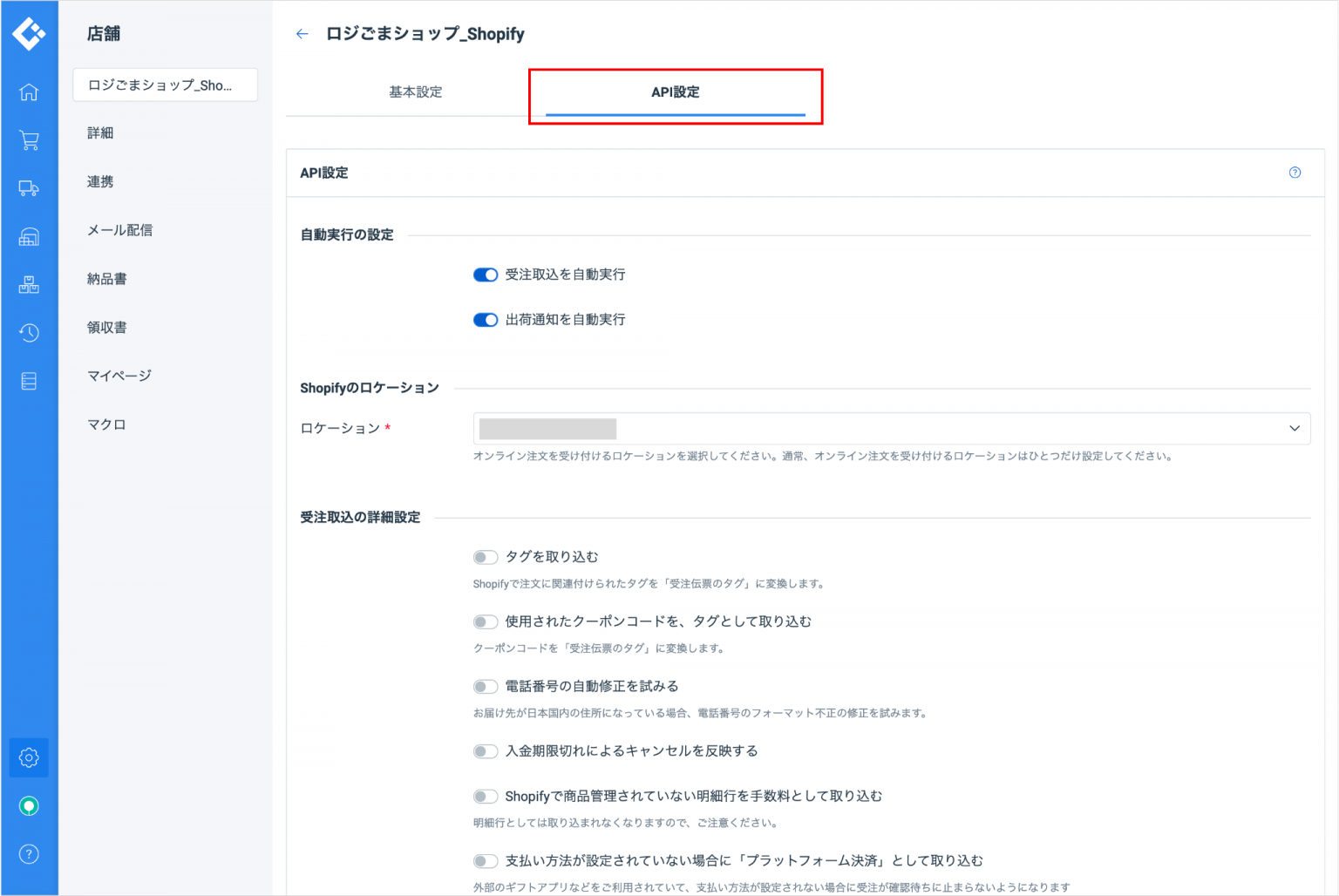Open the shopping cart orders icon

tap(29, 140)
